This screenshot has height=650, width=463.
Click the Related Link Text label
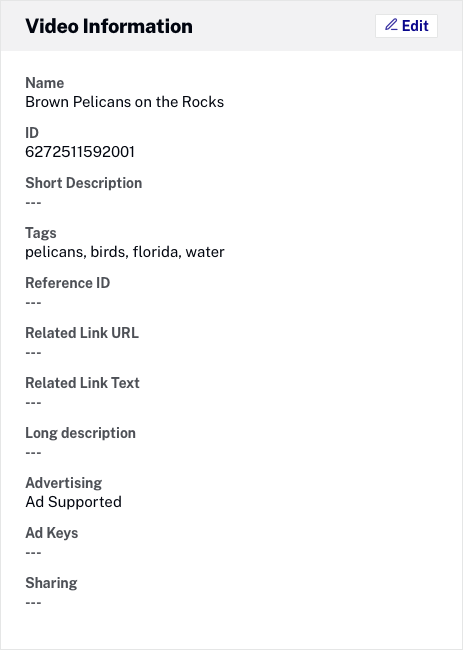click(x=82, y=383)
